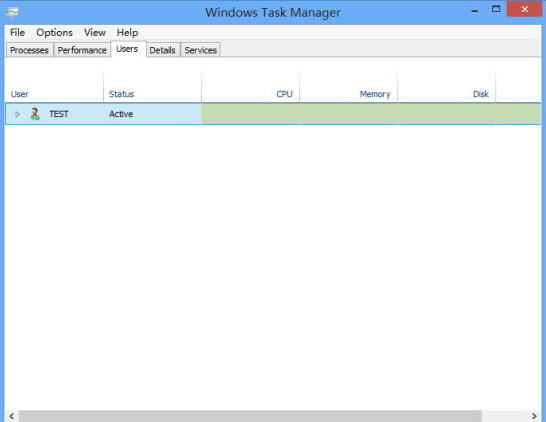Click the Task Manager title bar icon
The image size is (546, 422).
pyautogui.click(x=12, y=12)
